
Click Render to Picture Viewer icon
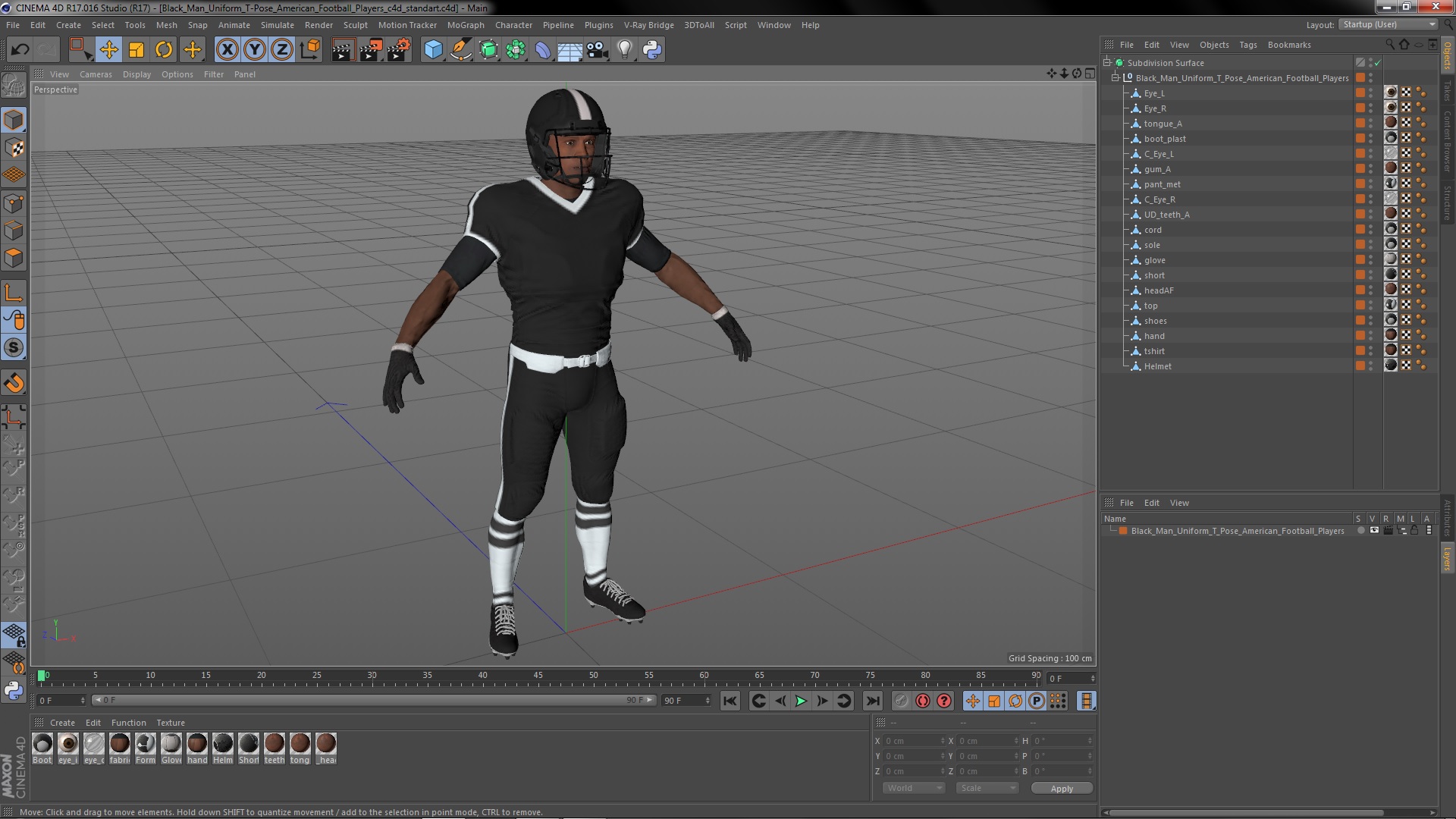click(370, 50)
